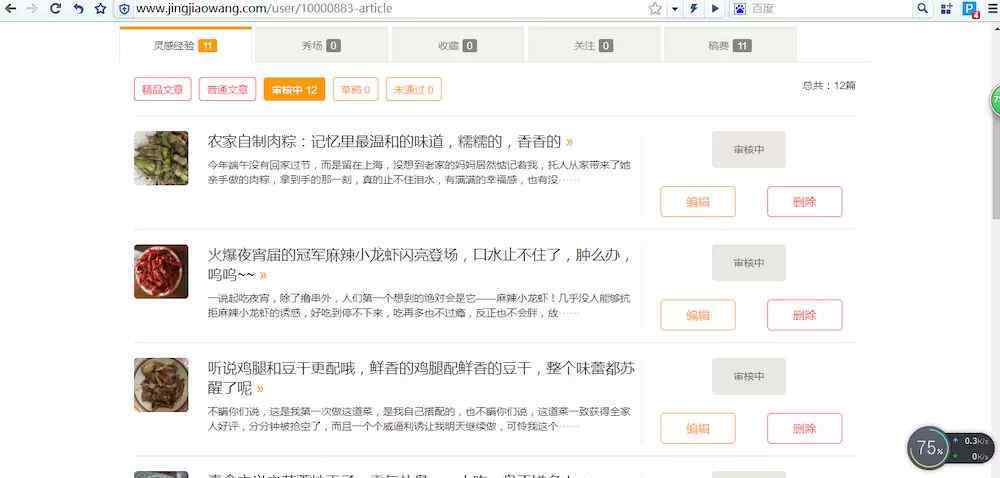Viewport: 1000px width, 478px height.
Task: Switch to the 稿费 tab
Action: (730, 45)
